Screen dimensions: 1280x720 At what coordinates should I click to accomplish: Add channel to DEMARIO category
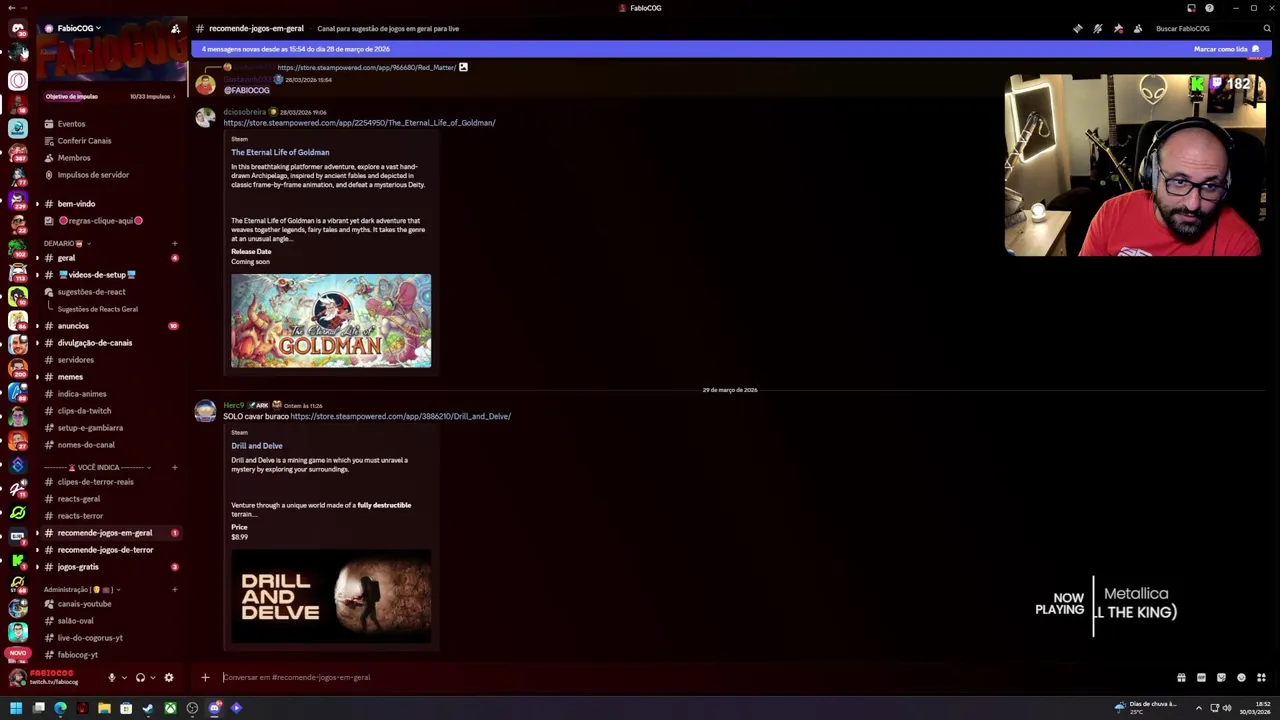point(175,243)
